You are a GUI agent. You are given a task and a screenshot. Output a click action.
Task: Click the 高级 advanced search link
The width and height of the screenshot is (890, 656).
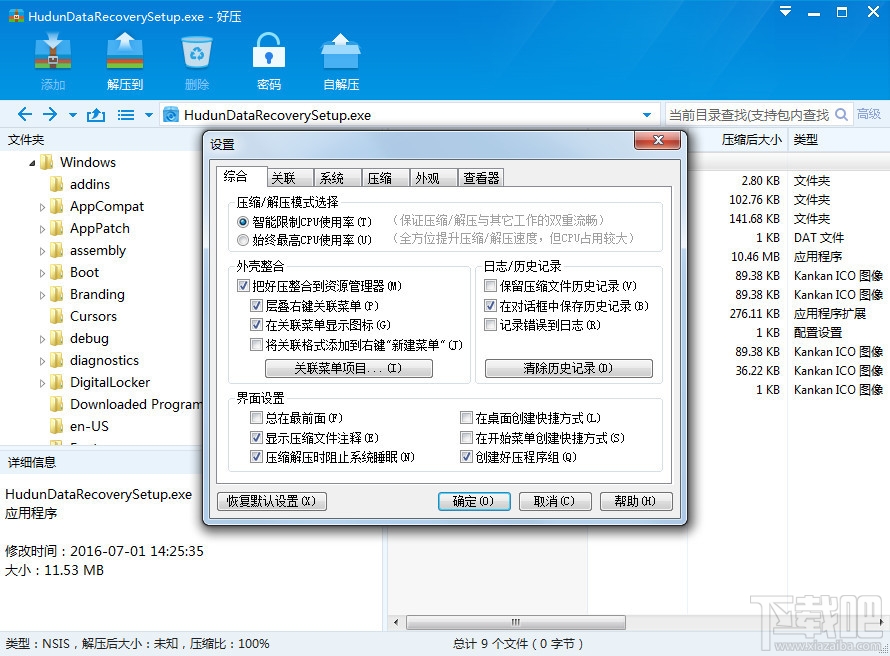point(868,114)
